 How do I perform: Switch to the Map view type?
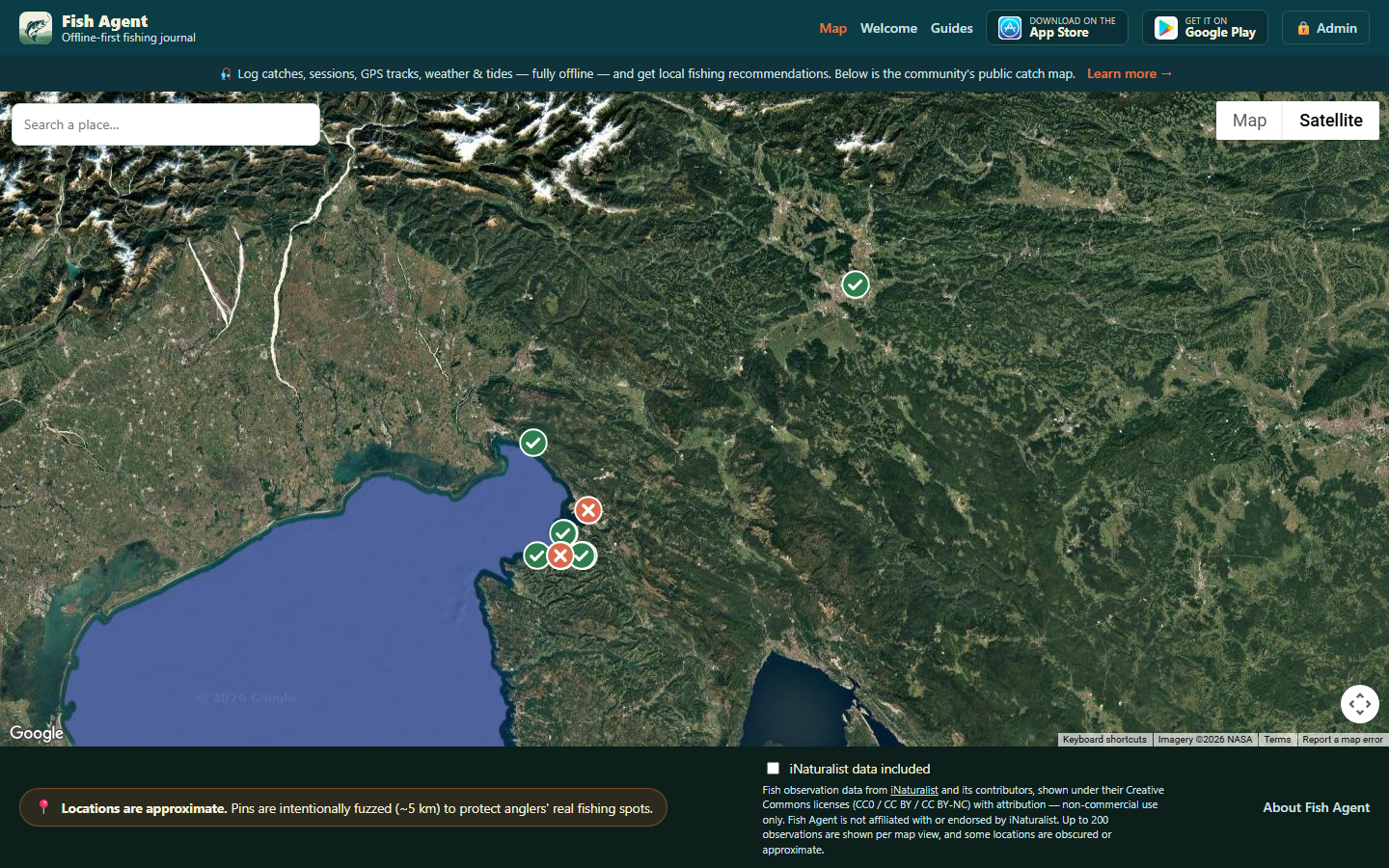coord(1249,121)
